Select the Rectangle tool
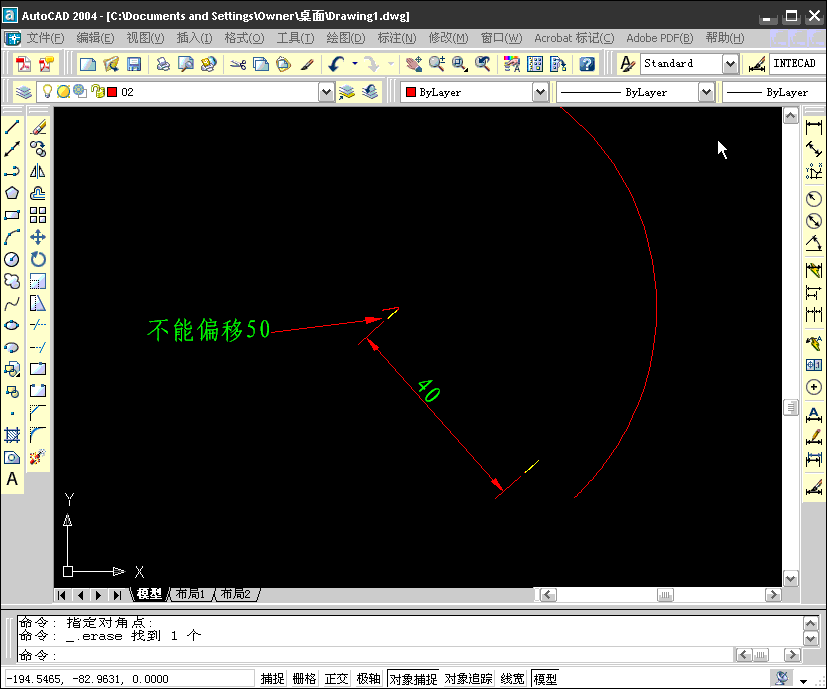This screenshot has height=689, width=827. coord(12,214)
